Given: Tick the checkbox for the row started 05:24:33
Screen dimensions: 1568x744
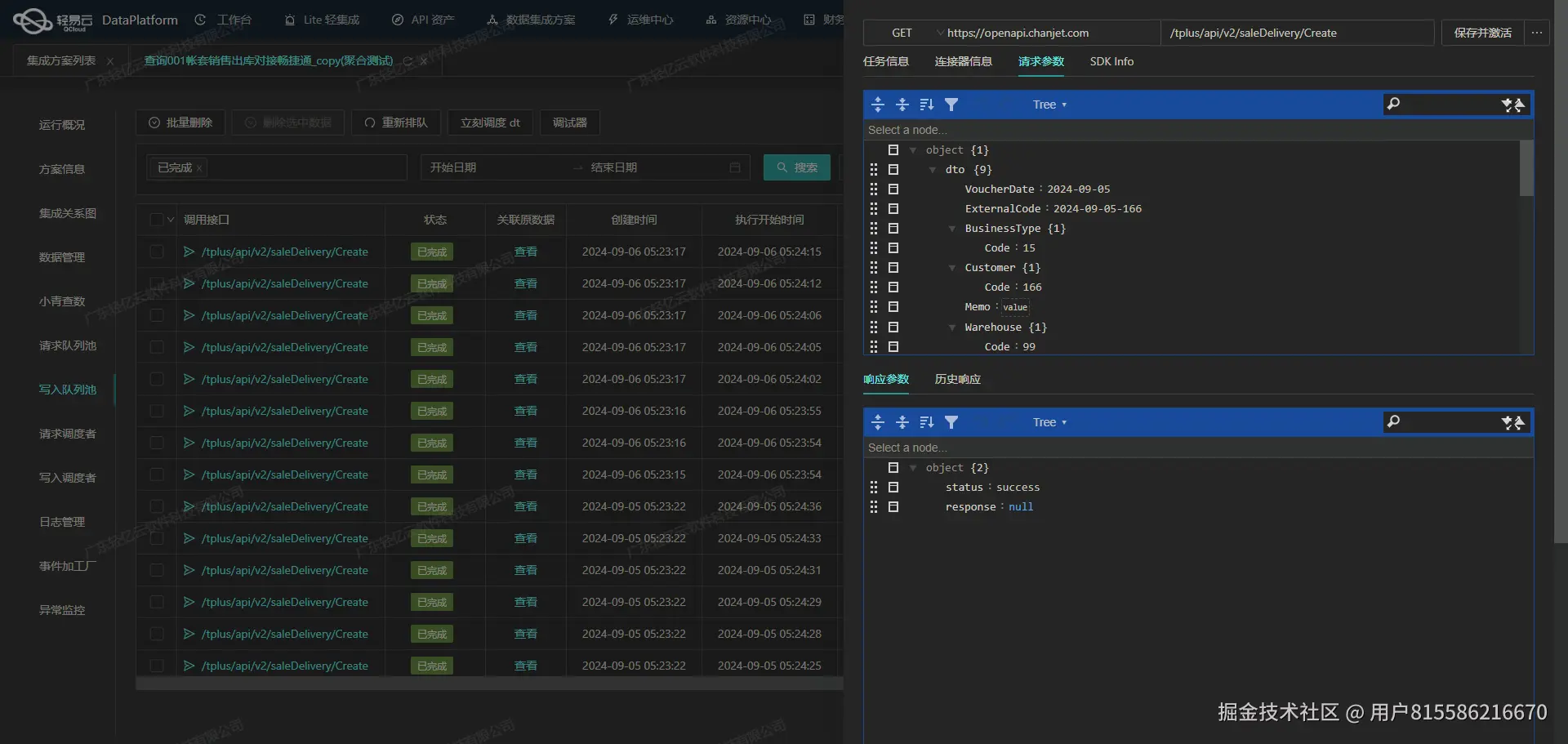Looking at the screenshot, I should click(157, 538).
